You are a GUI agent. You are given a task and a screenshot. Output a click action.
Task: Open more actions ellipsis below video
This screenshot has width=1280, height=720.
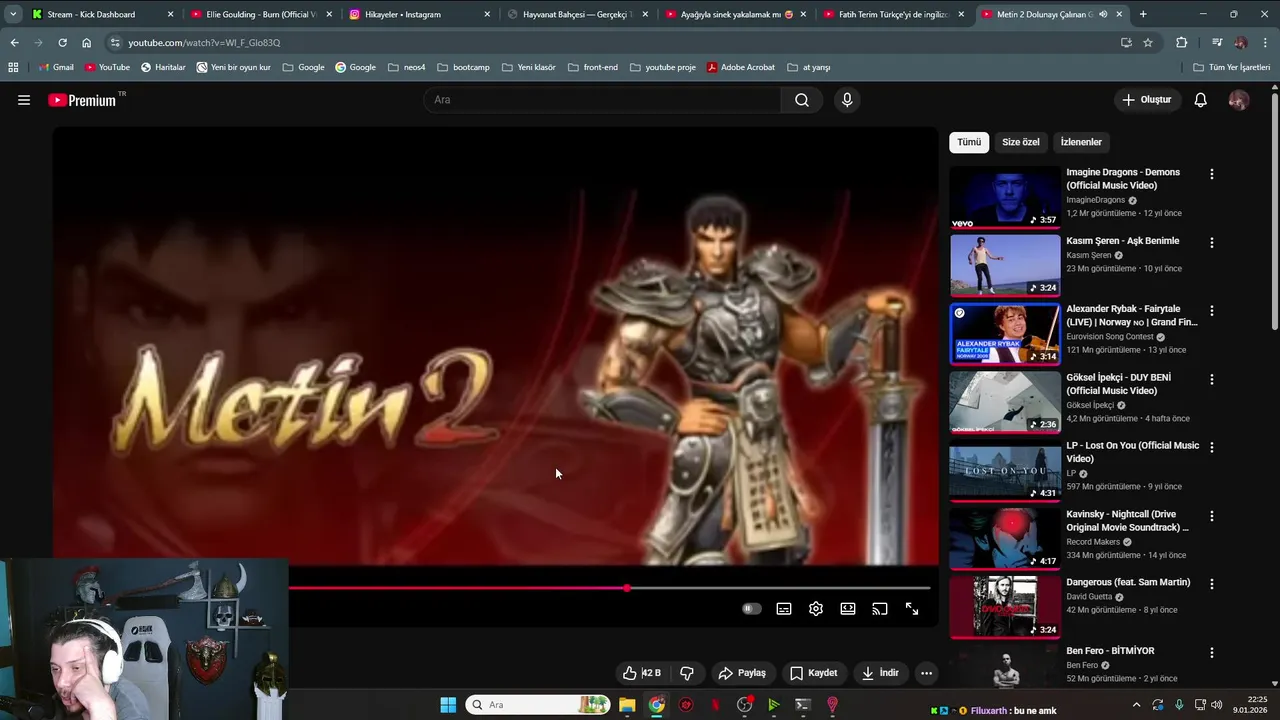tap(927, 673)
